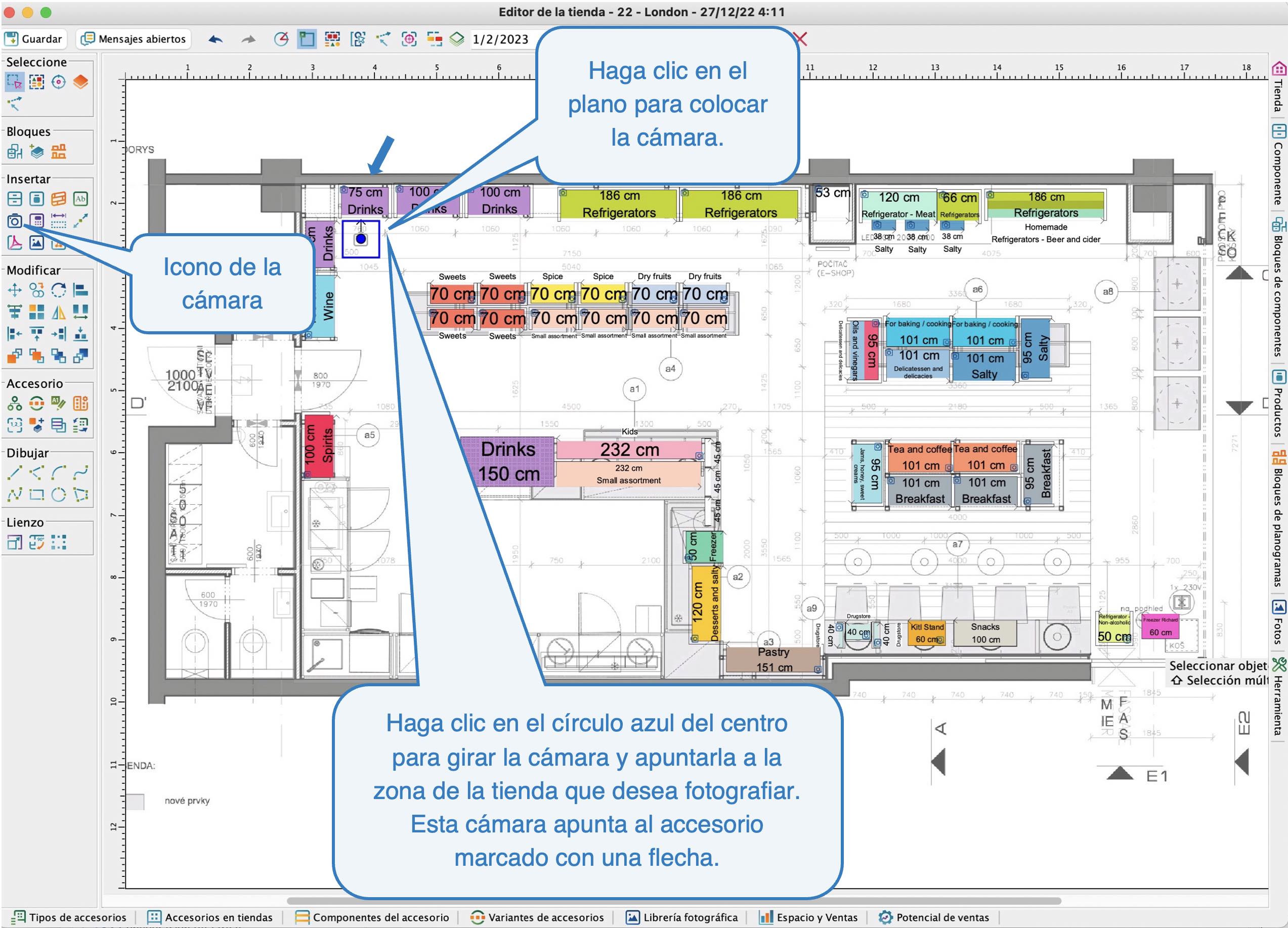
Task: Open the add block layers icon in Bloques
Action: tap(37, 152)
